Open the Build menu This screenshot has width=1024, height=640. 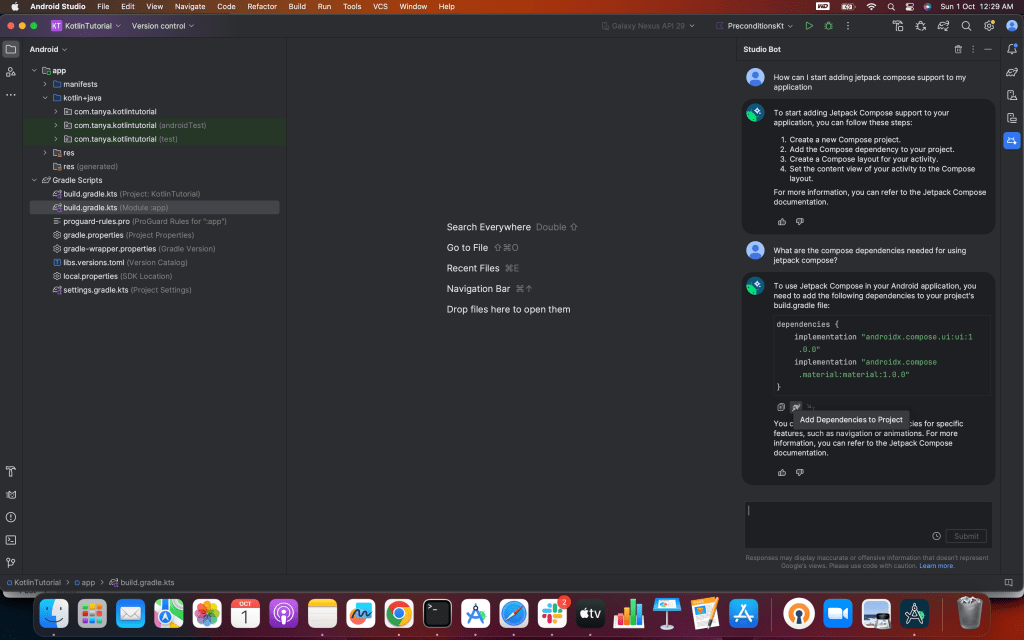coord(297,7)
